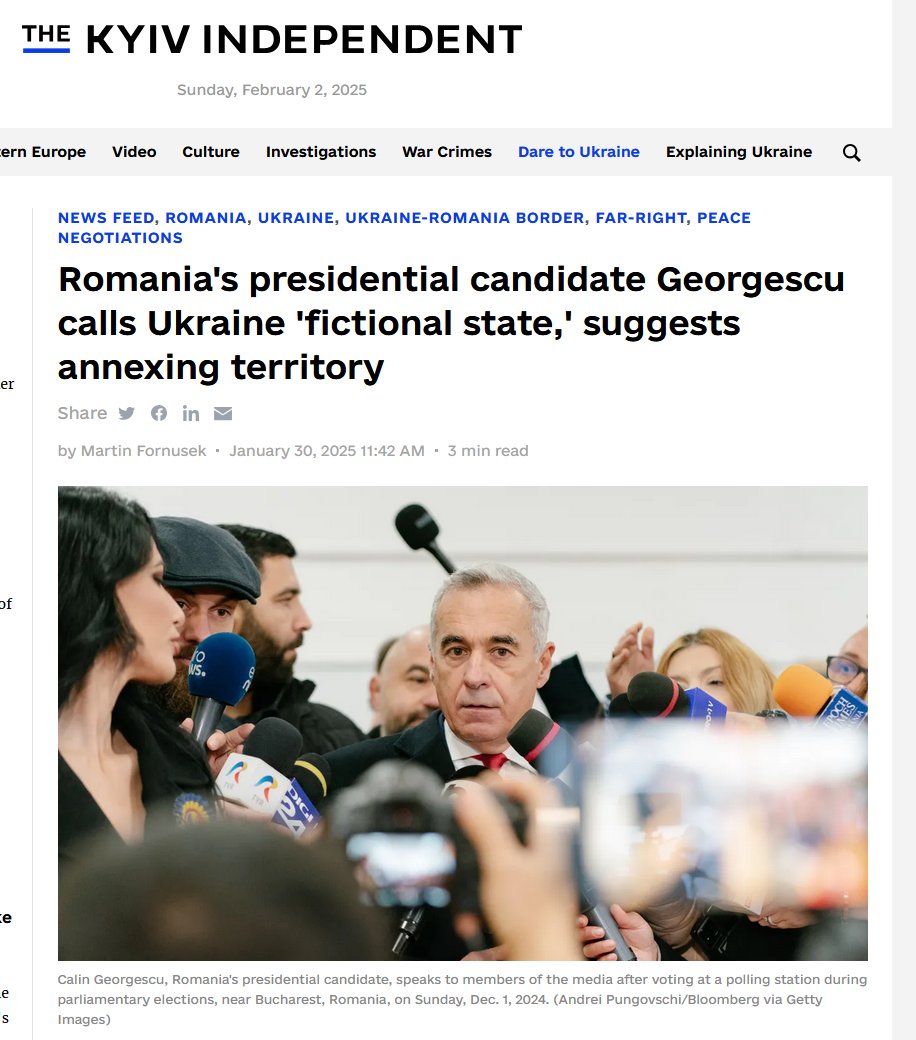
Task: Open the search magnifier icon
Action: point(851,153)
